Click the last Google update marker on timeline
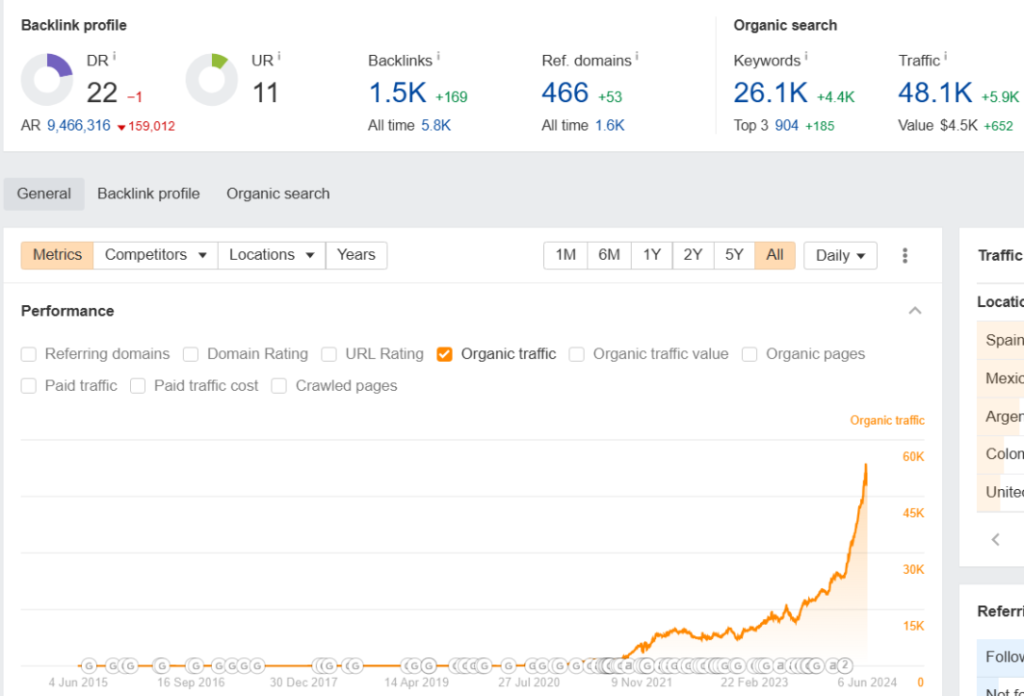The height and width of the screenshot is (696, 1024). pos(844,665)
